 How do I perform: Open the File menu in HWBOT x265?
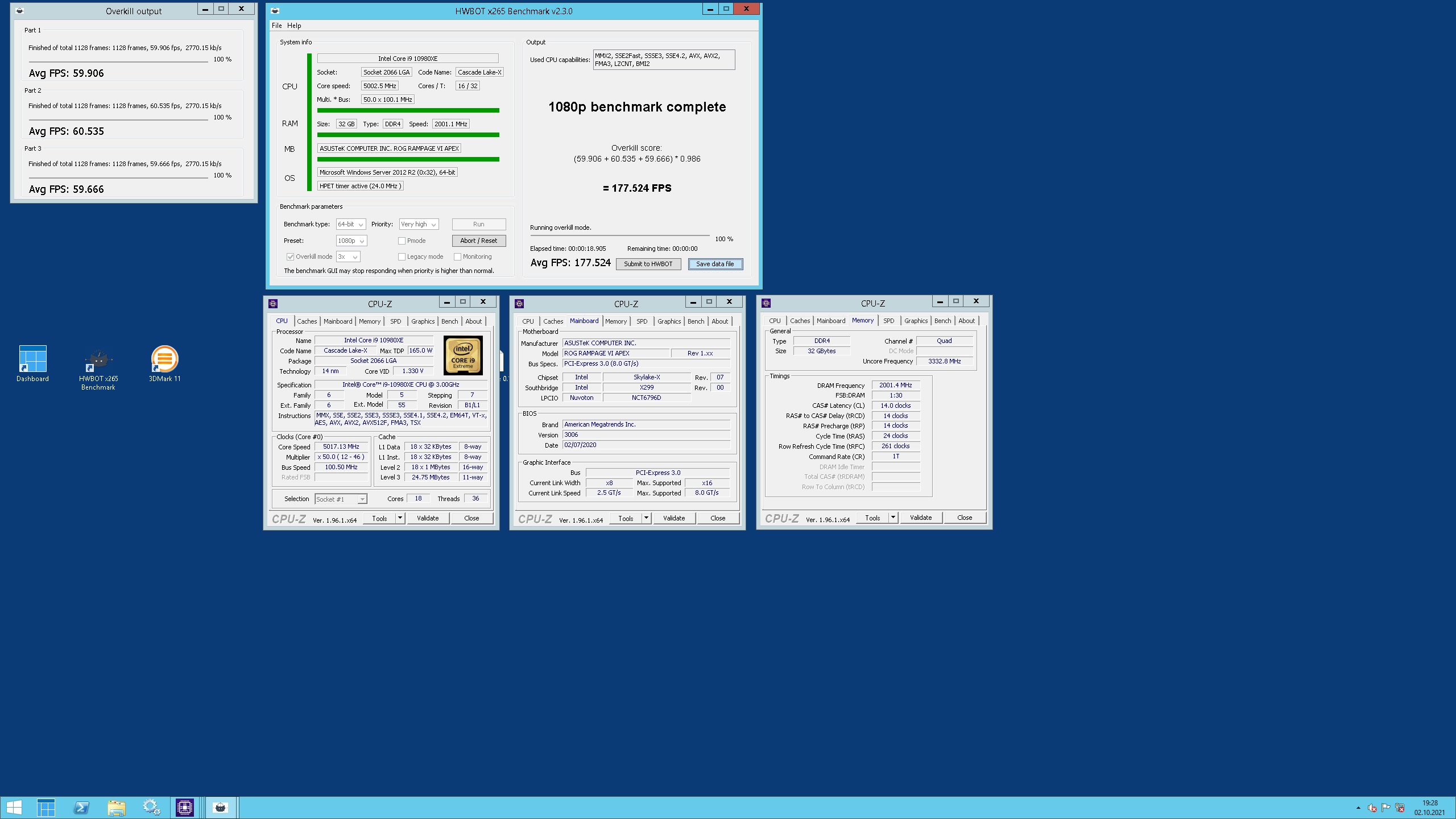(276, 26)
